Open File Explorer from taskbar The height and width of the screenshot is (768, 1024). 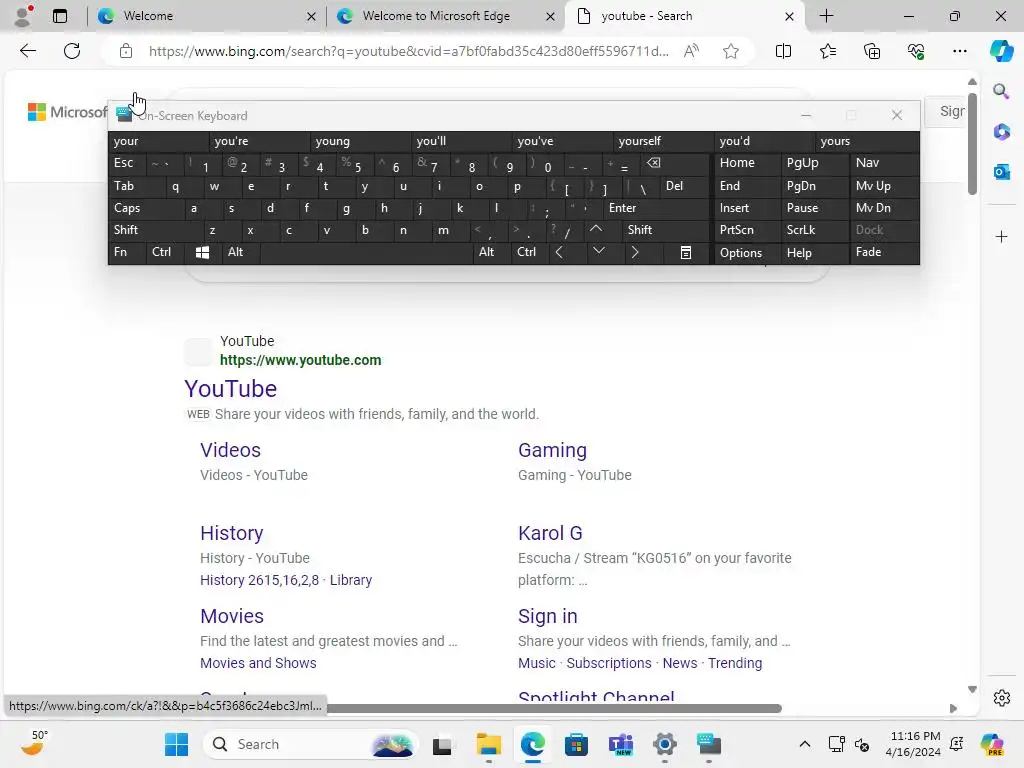point(488,744)
